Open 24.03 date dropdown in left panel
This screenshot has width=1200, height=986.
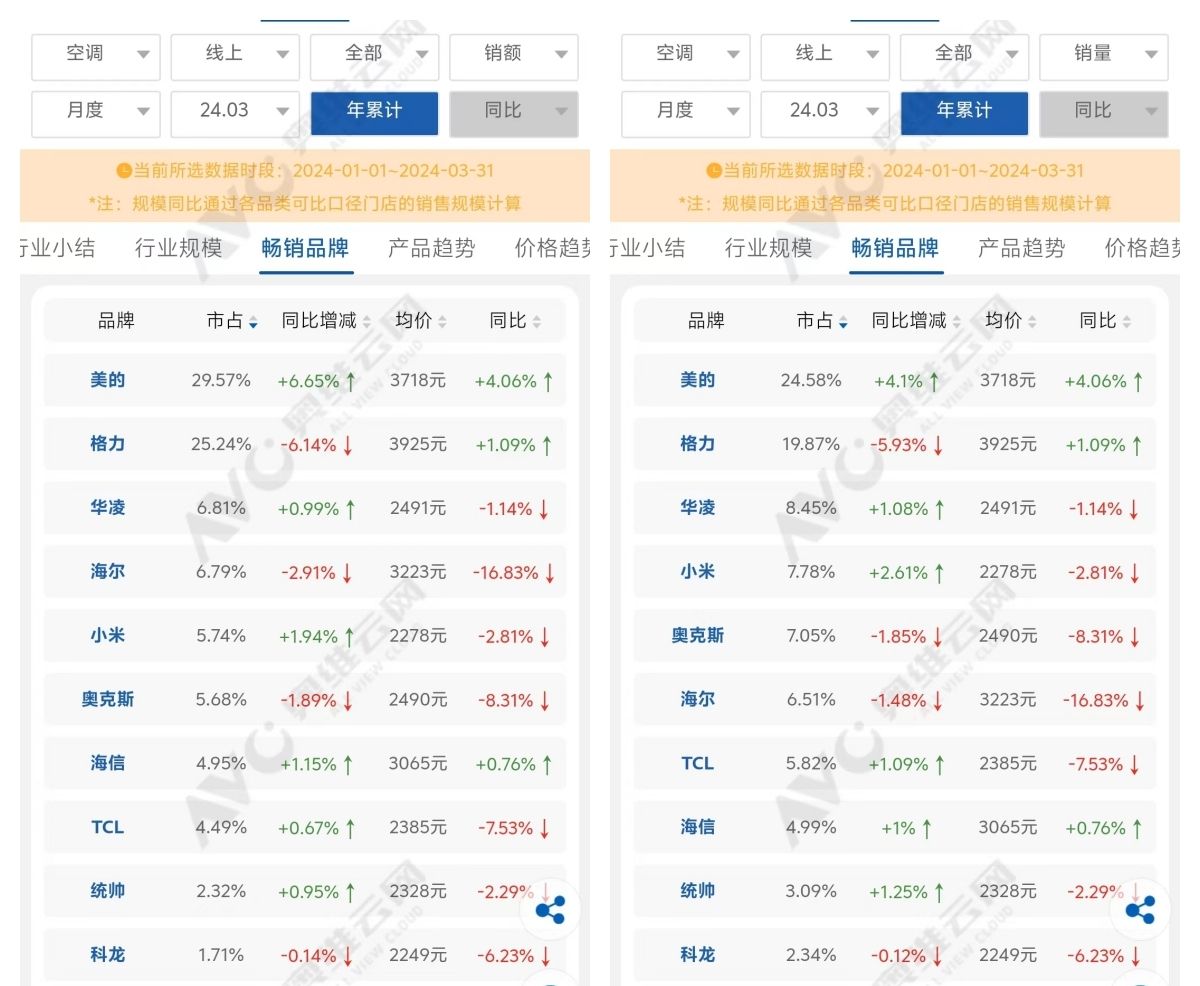235,113
